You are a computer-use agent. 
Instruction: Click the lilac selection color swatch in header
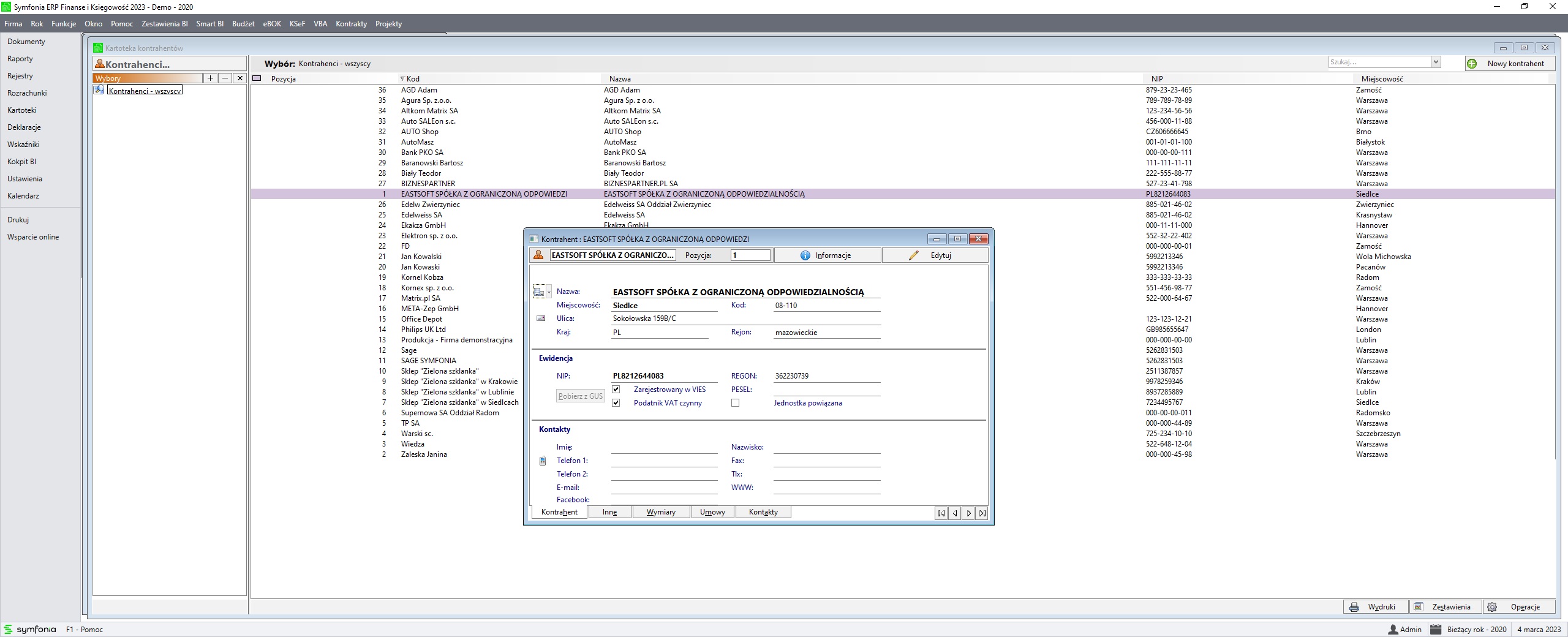(257, 78)
